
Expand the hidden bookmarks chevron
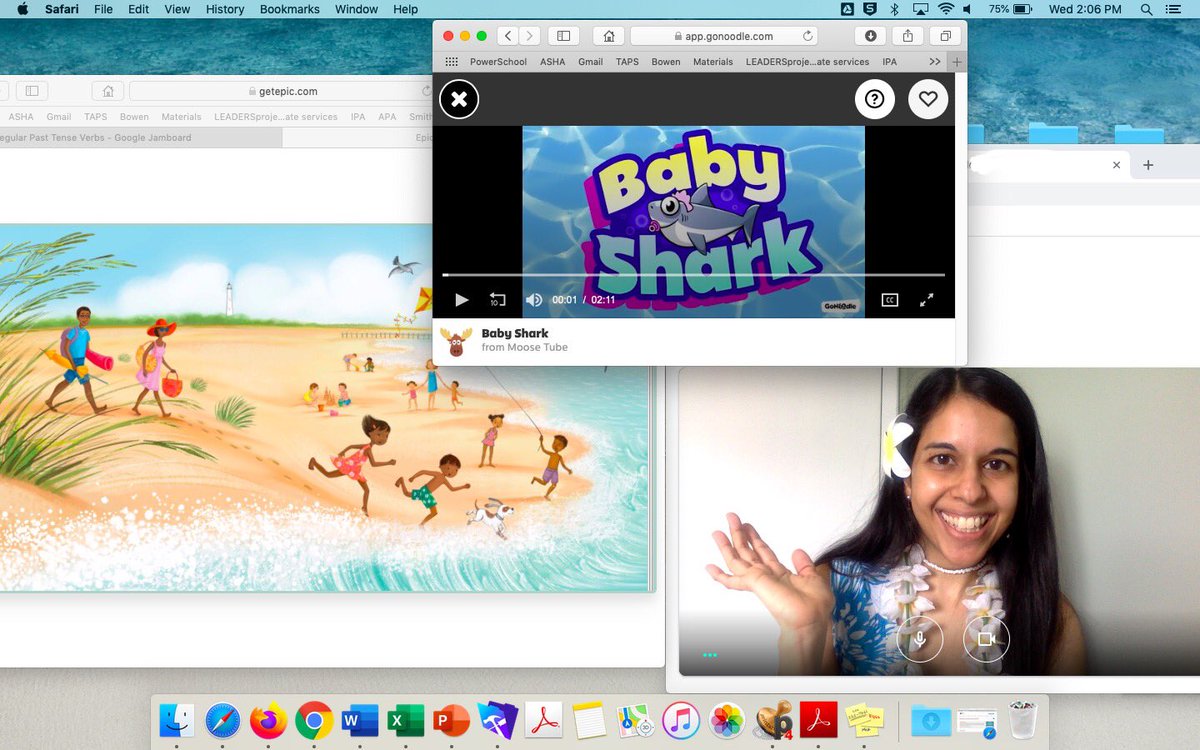[x=935, y=62]
